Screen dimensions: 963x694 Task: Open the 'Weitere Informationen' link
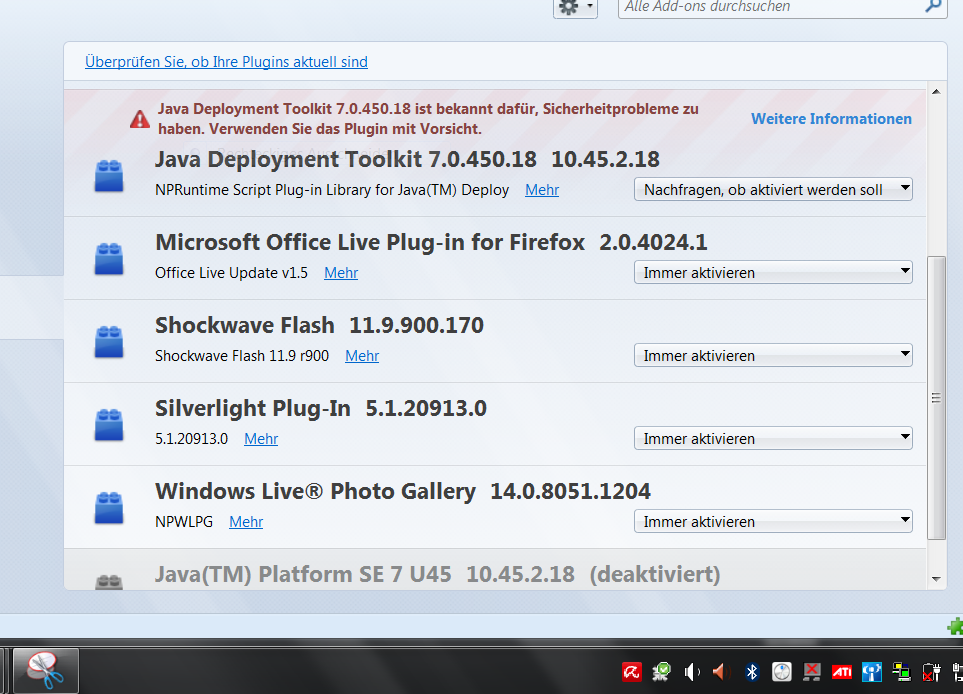pos(832,119)
